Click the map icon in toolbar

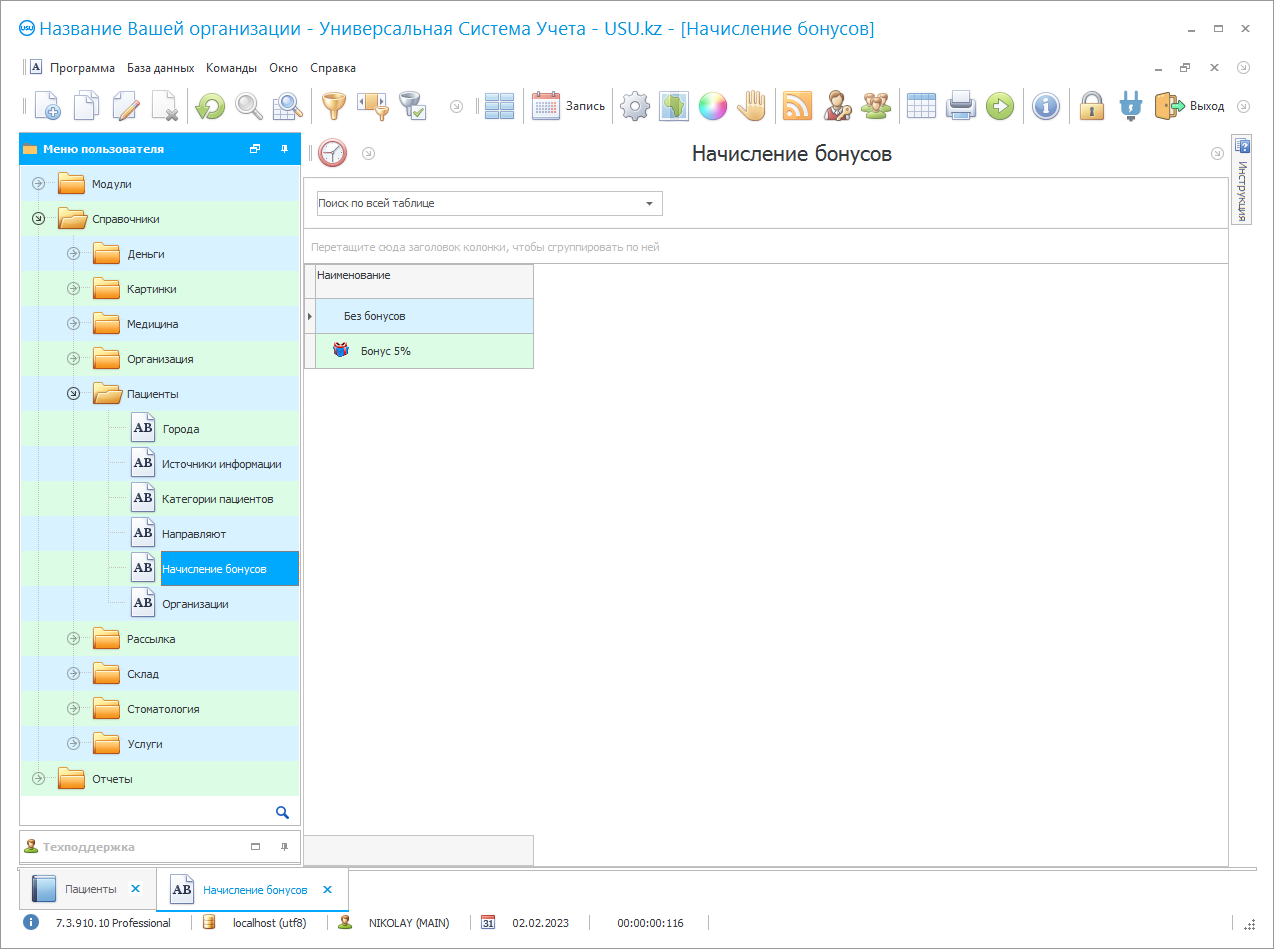pyautogui.click(x=674, y=106)
